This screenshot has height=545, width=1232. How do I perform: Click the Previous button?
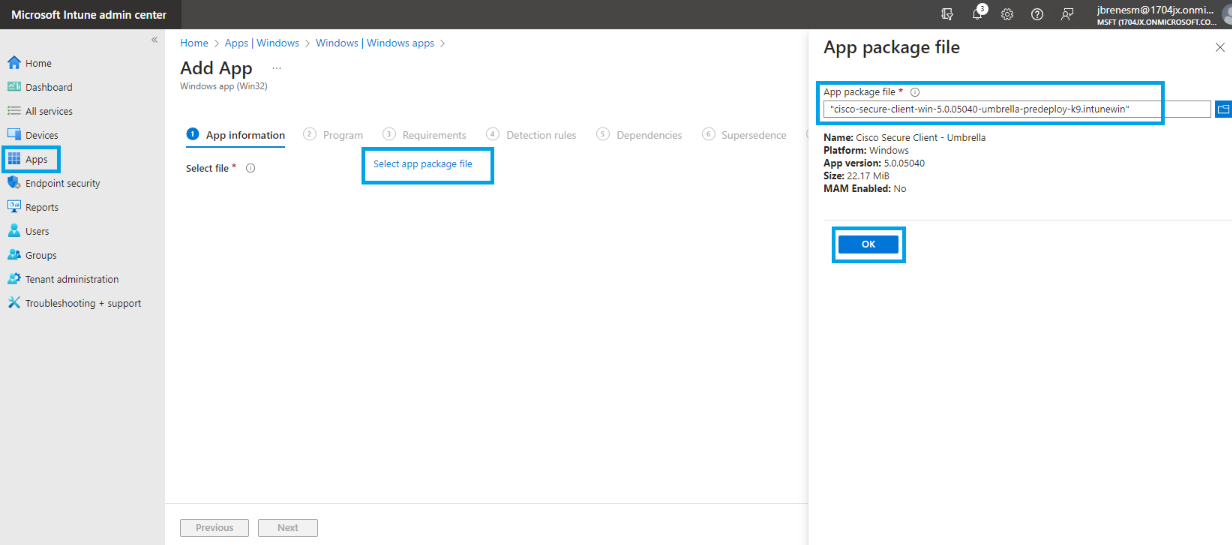(x=215, y=528)
